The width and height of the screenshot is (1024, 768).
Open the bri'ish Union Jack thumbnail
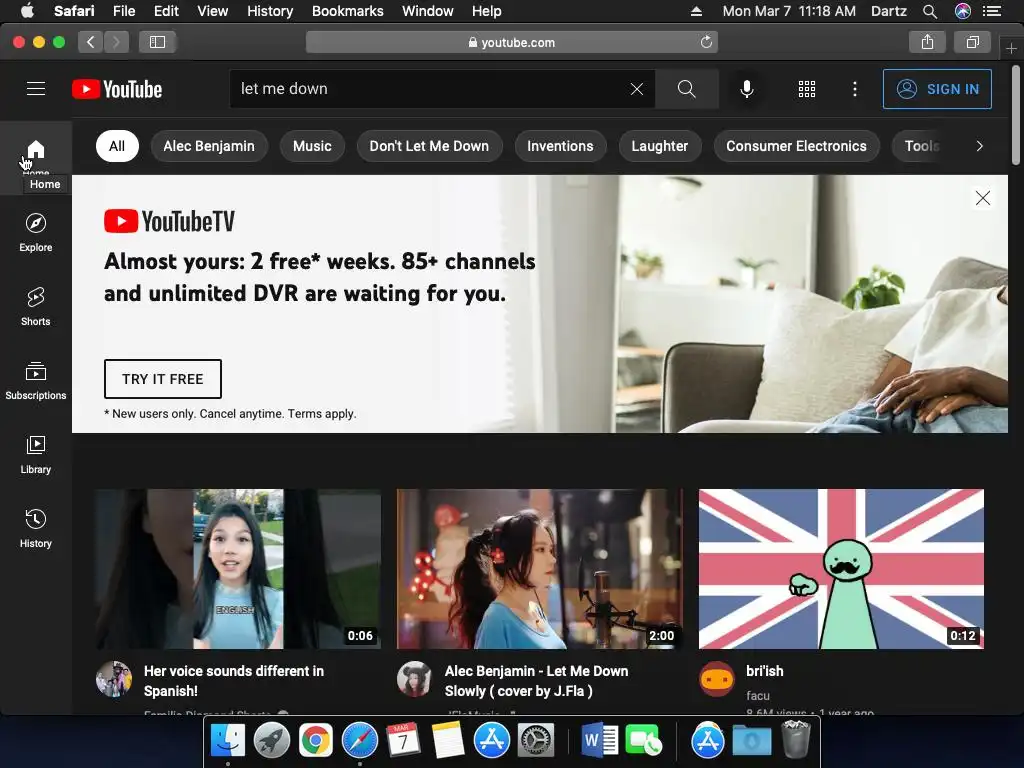click(x=841, y=569)
